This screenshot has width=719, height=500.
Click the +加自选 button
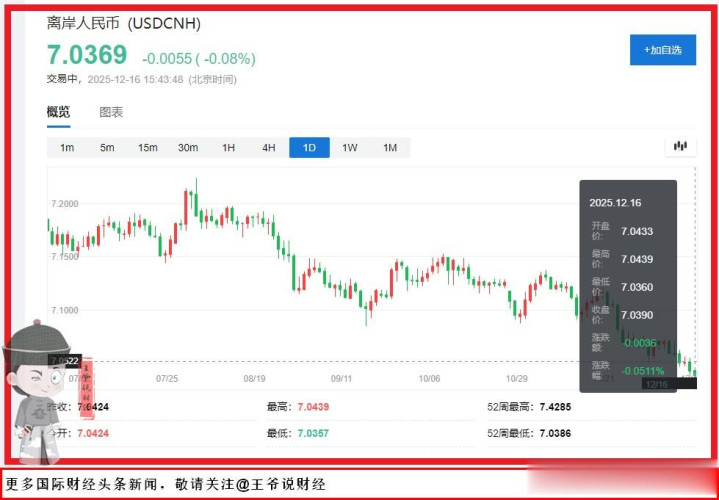point(663,50)
